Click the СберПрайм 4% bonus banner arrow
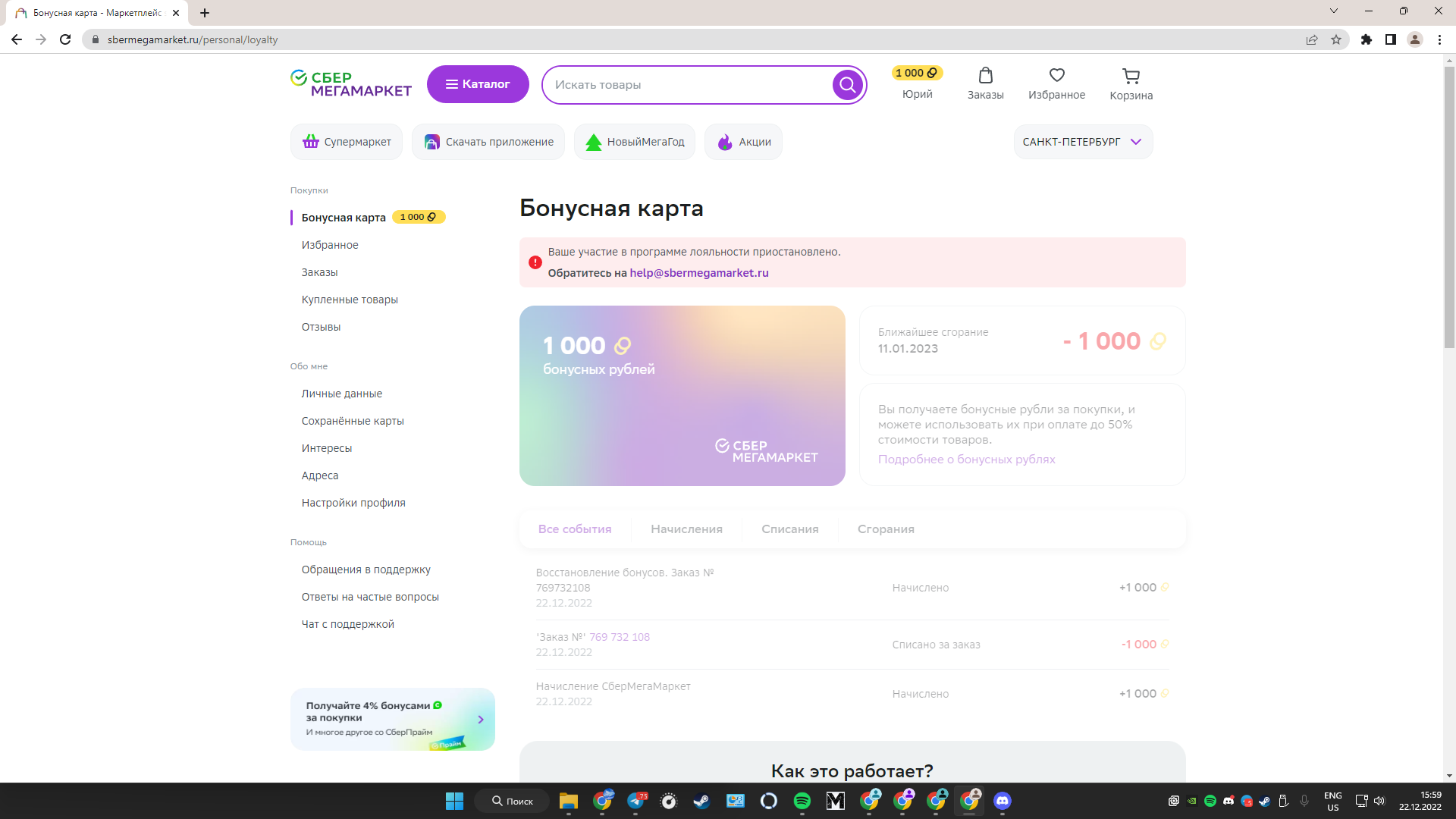Viewport: 1456px width, 819px height. click(x=481, y=720)
